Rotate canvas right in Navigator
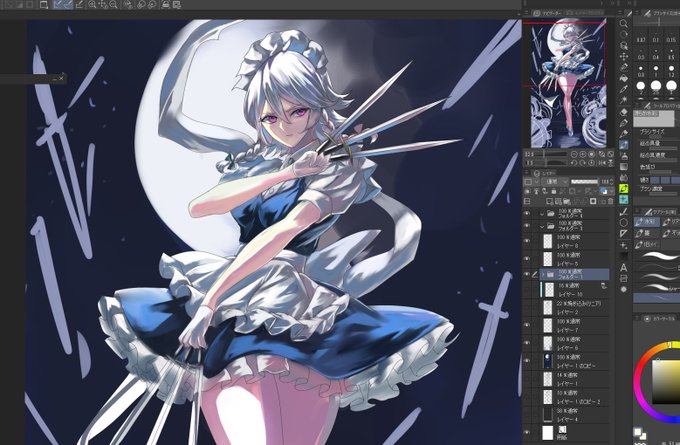 583,163
